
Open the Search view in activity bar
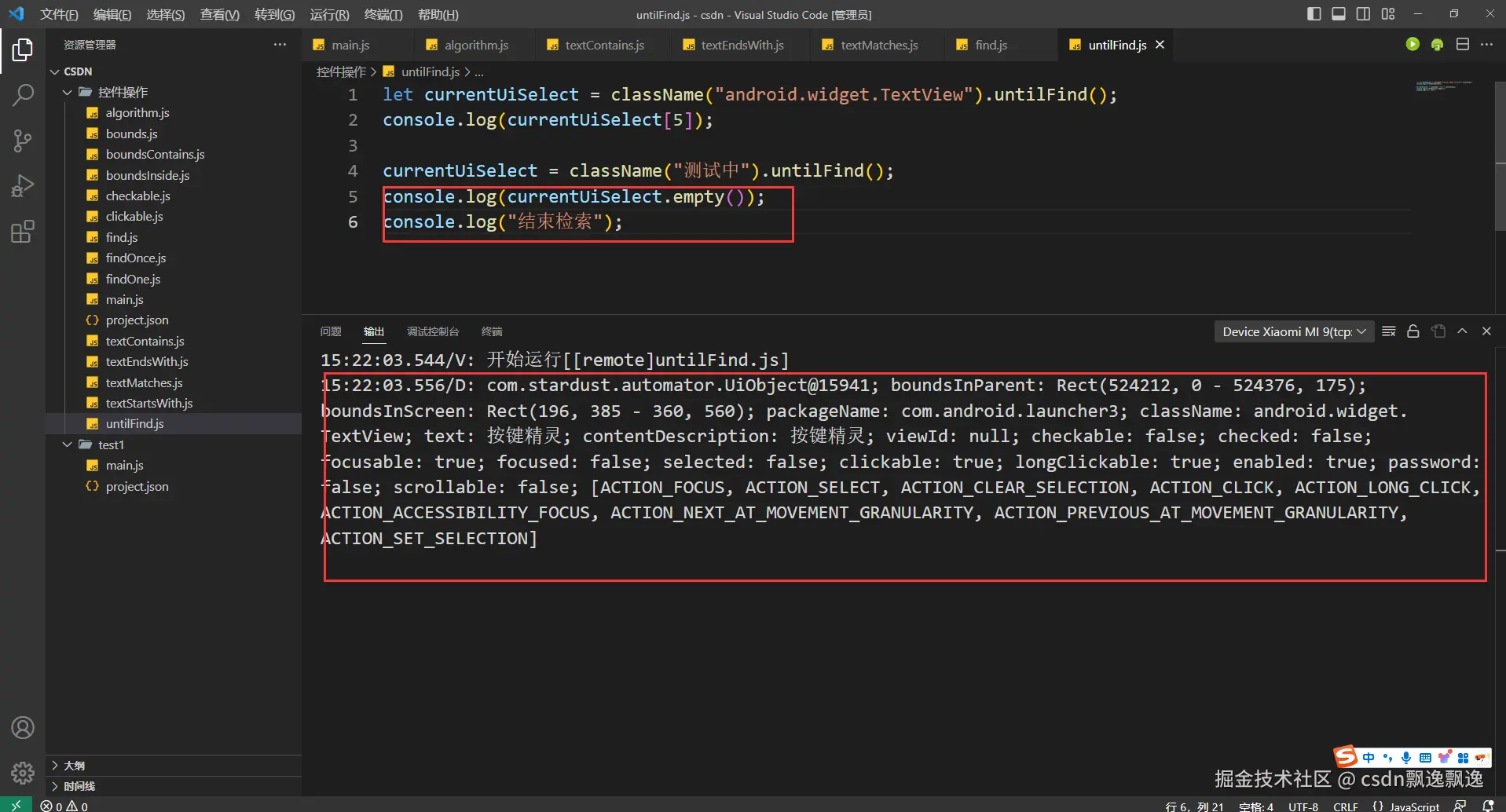23,95
